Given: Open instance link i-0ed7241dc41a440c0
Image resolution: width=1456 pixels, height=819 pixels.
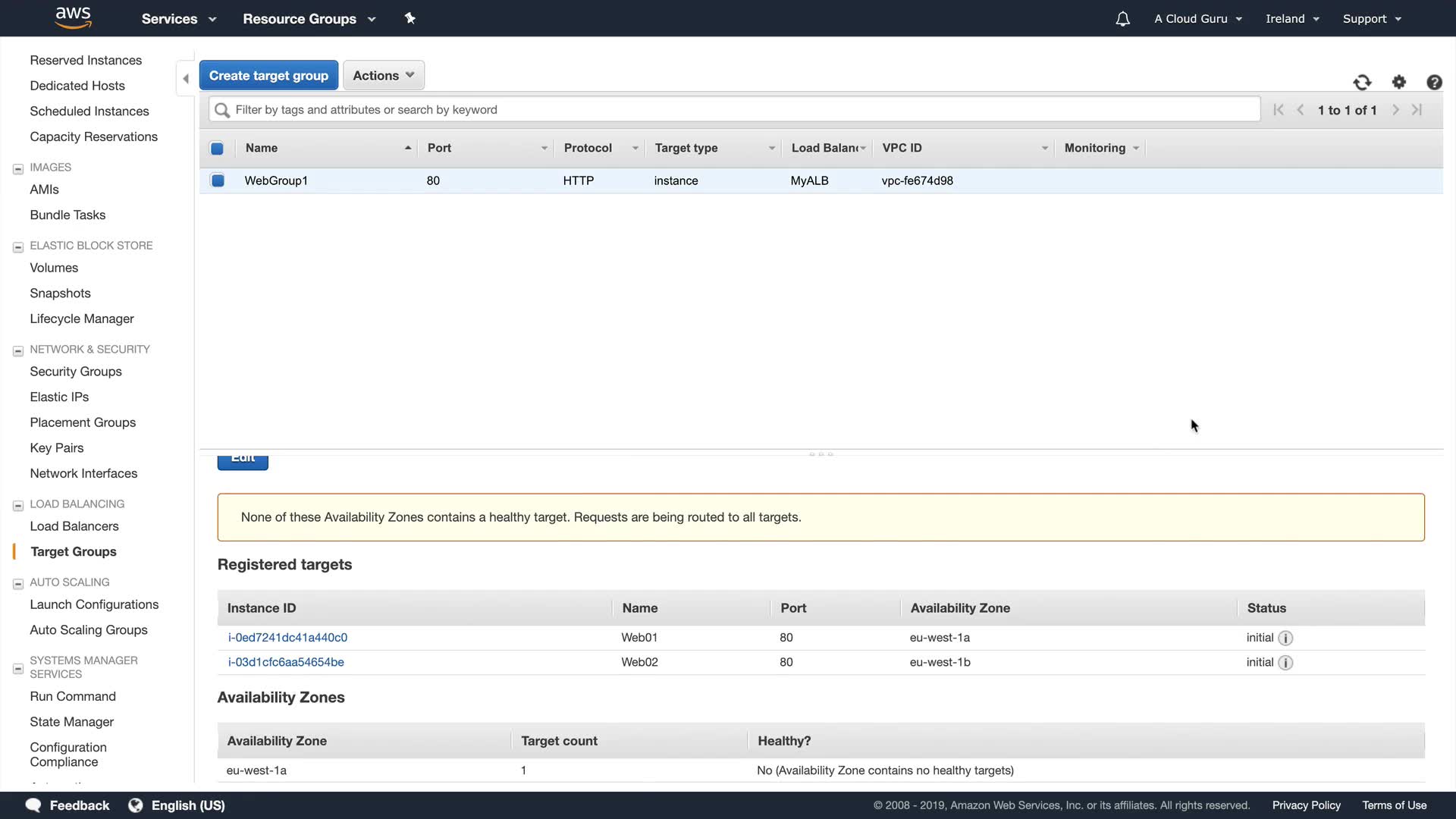Looking at the screenshot, I should point(287,638).
